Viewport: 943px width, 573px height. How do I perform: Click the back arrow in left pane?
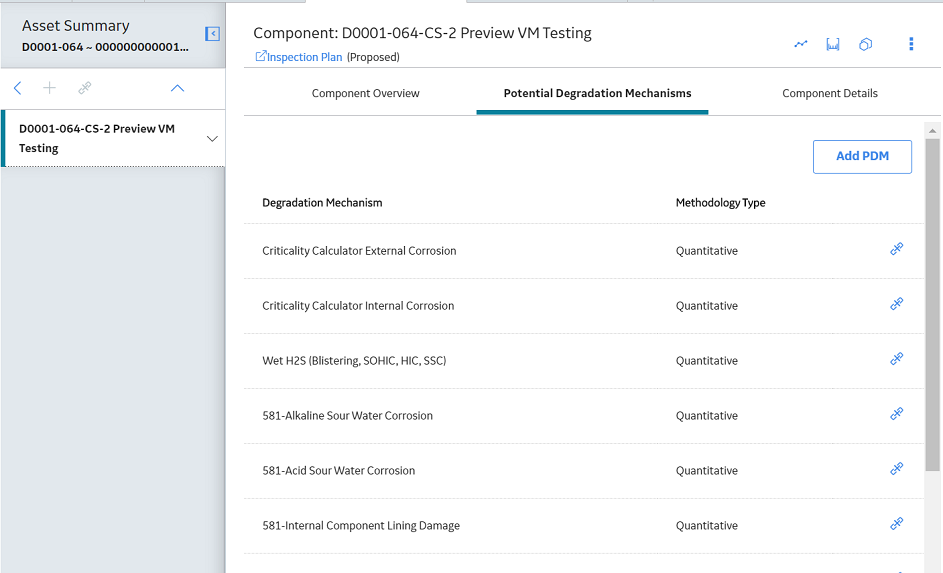[17, 88]
